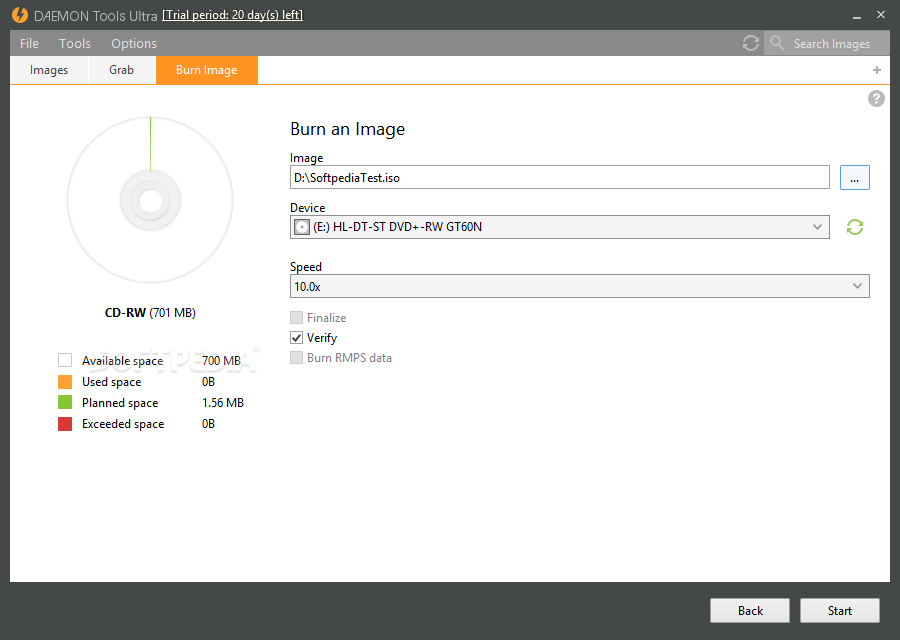Refresh devices with the green arrows icon
The image size is (900, 640).
855,227
